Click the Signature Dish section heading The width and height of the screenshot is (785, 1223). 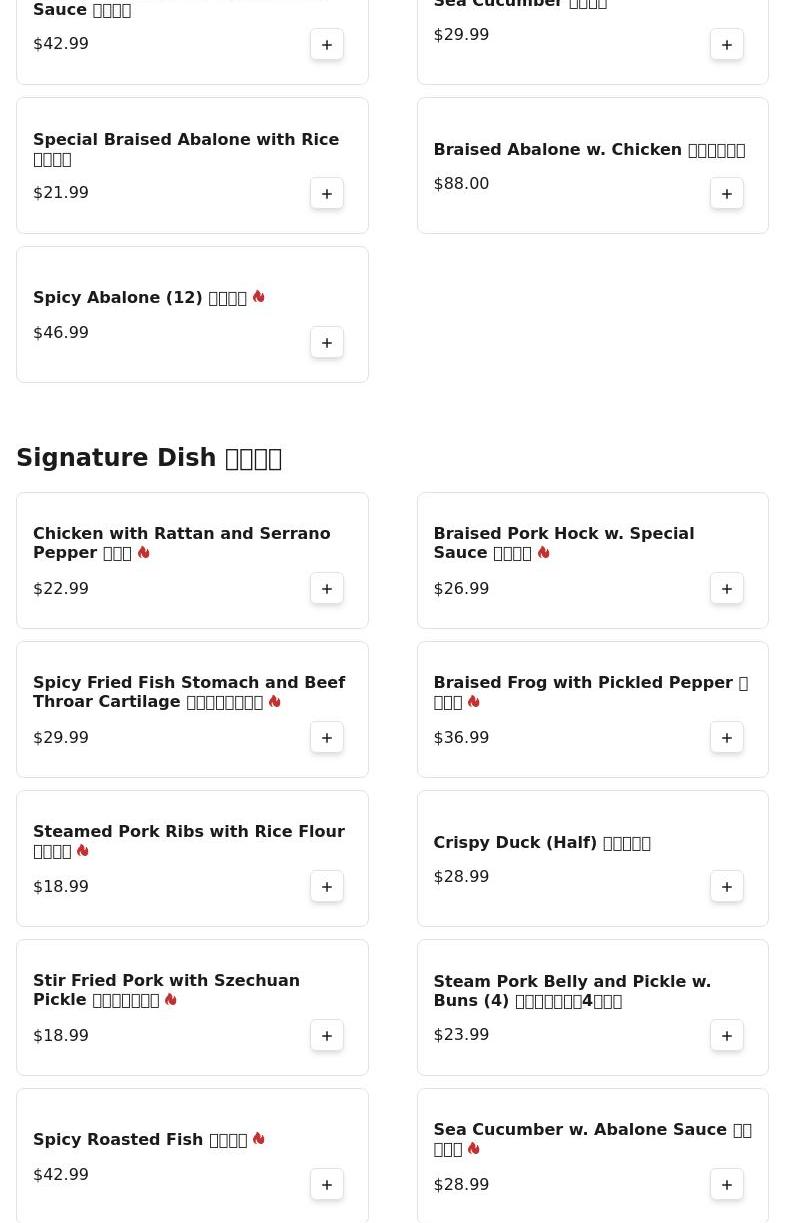[149, 458]
